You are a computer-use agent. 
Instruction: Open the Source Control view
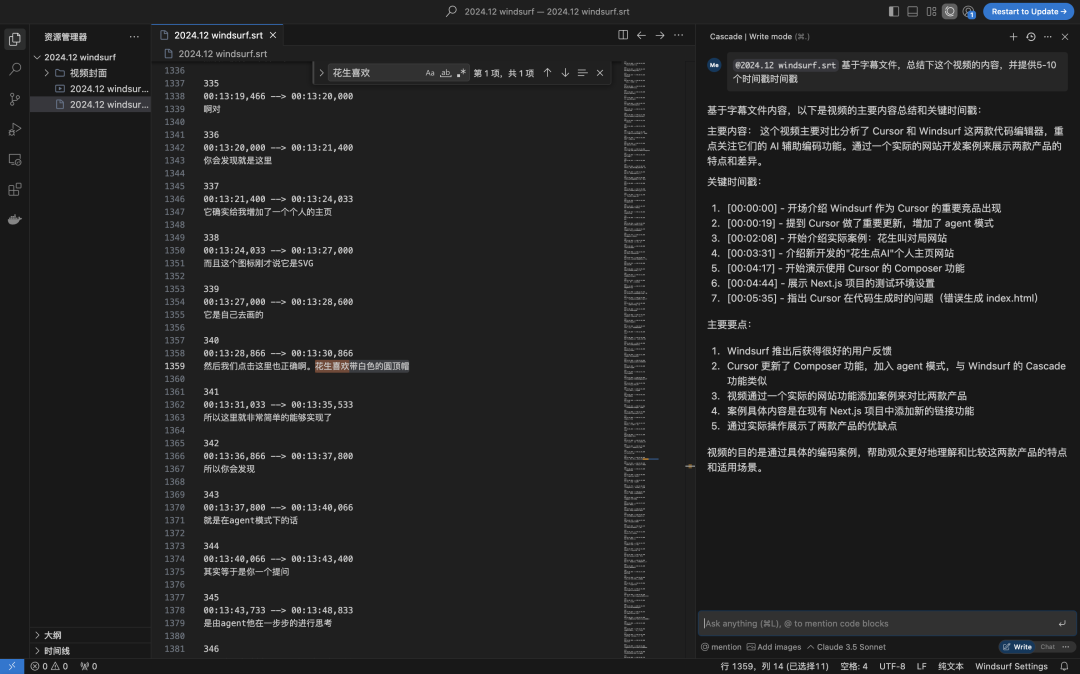click(15, 99)
